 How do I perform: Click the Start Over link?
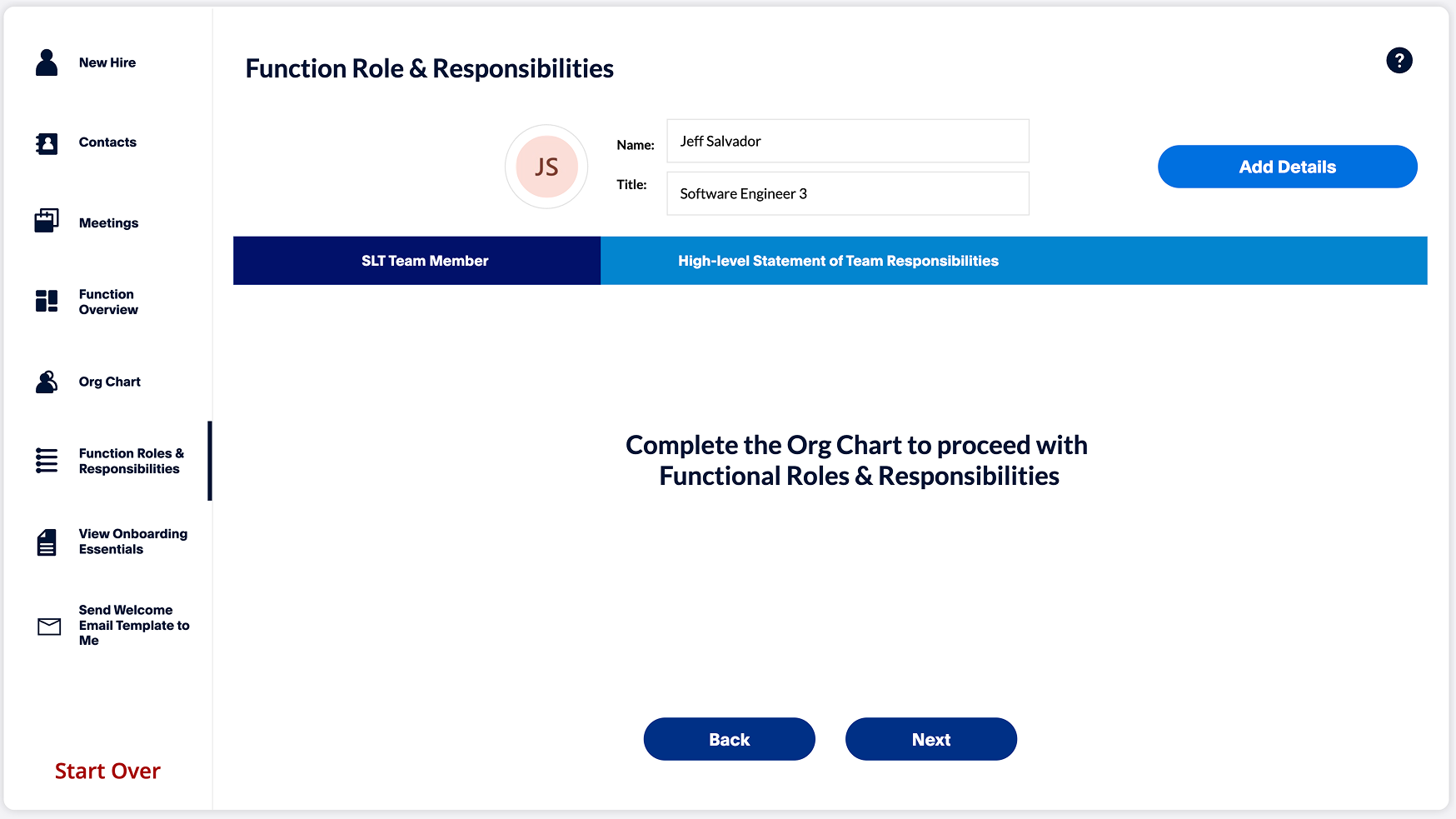coord(107,772)
